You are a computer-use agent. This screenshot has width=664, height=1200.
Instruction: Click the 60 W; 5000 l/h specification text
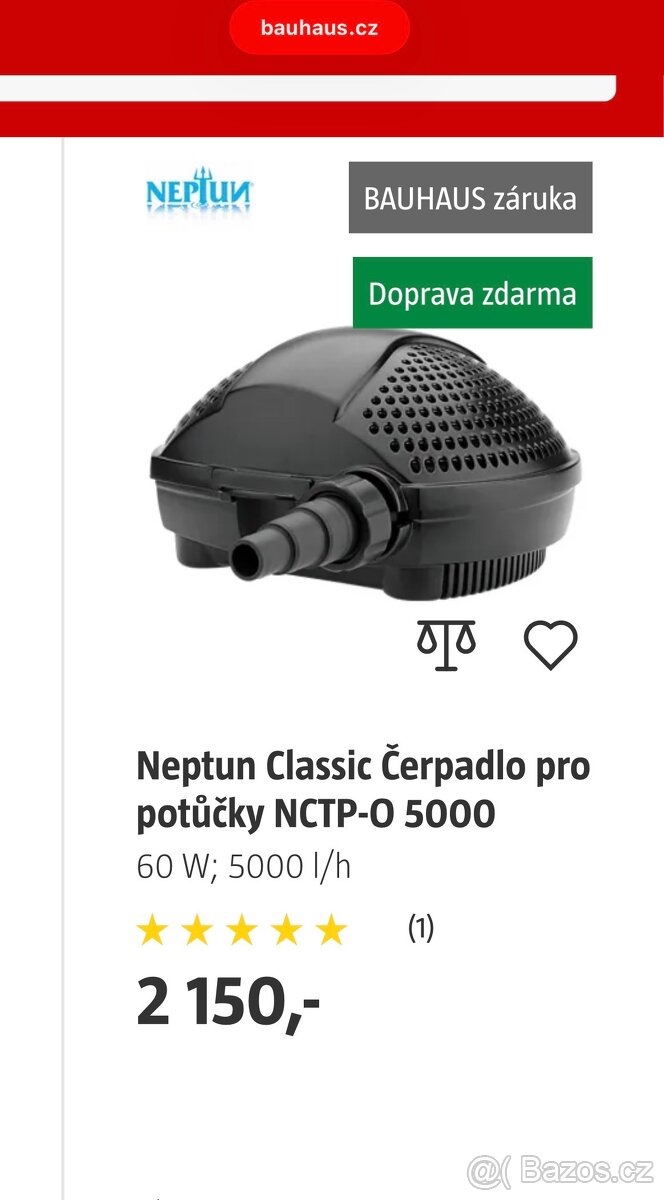244,867
